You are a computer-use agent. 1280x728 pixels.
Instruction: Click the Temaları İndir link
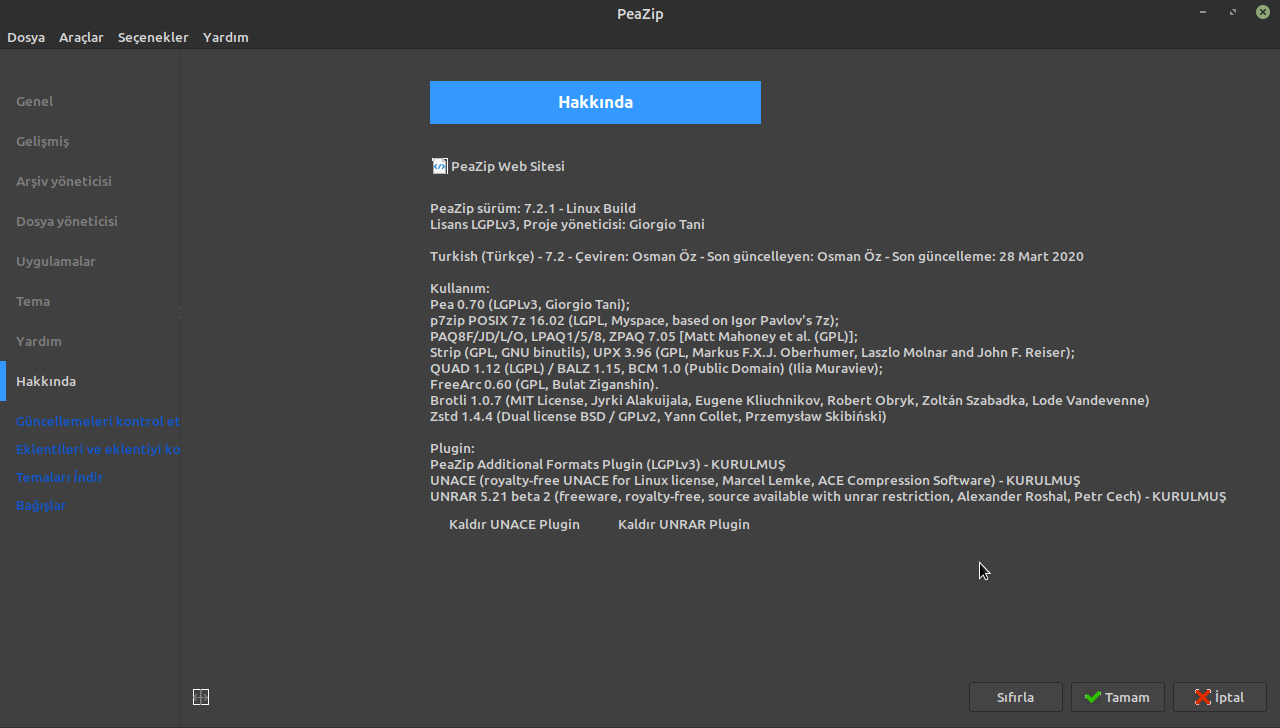click(x=60, y=477)
